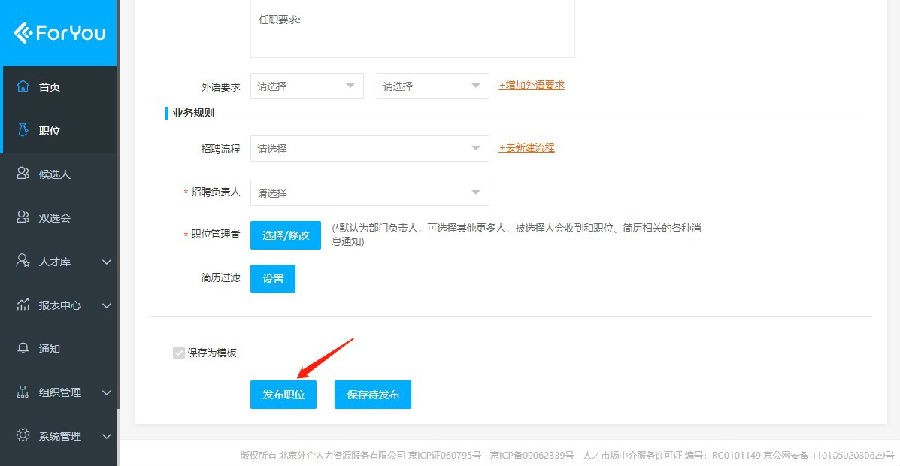Open the second 外语要求 level dropdown

(x=431, y=86)
